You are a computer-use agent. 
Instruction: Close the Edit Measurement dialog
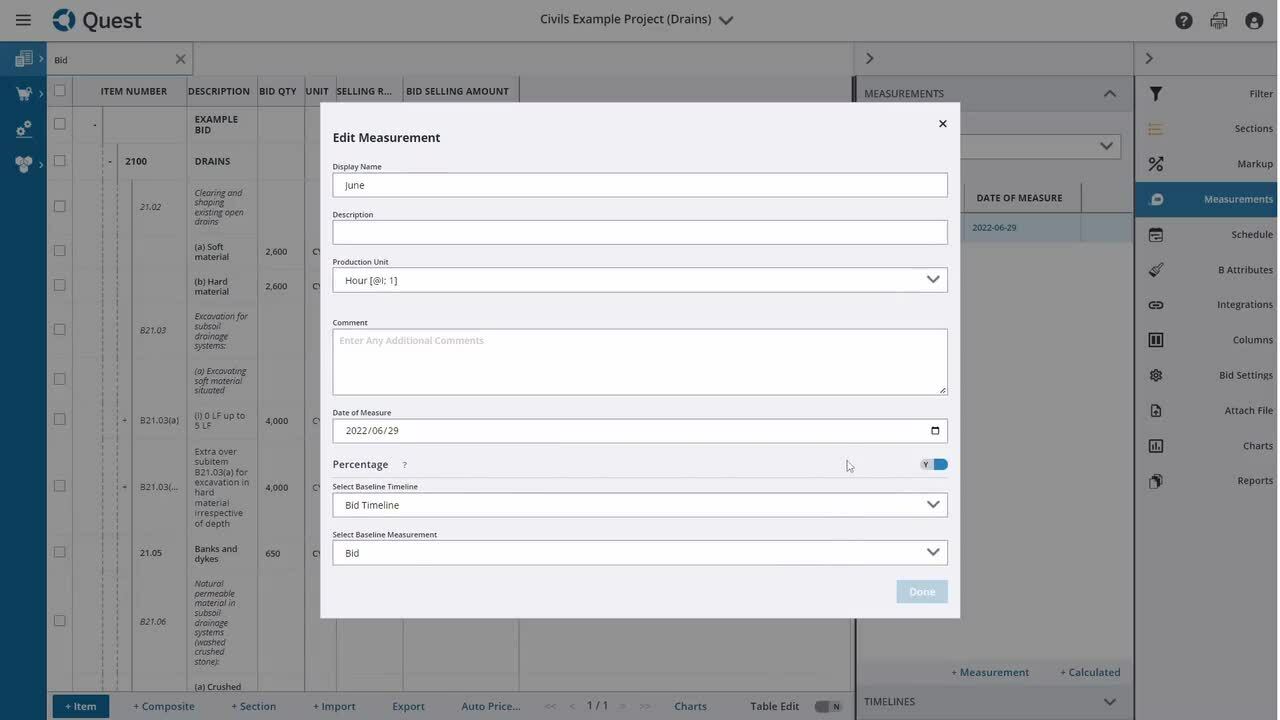pos(942,124)
